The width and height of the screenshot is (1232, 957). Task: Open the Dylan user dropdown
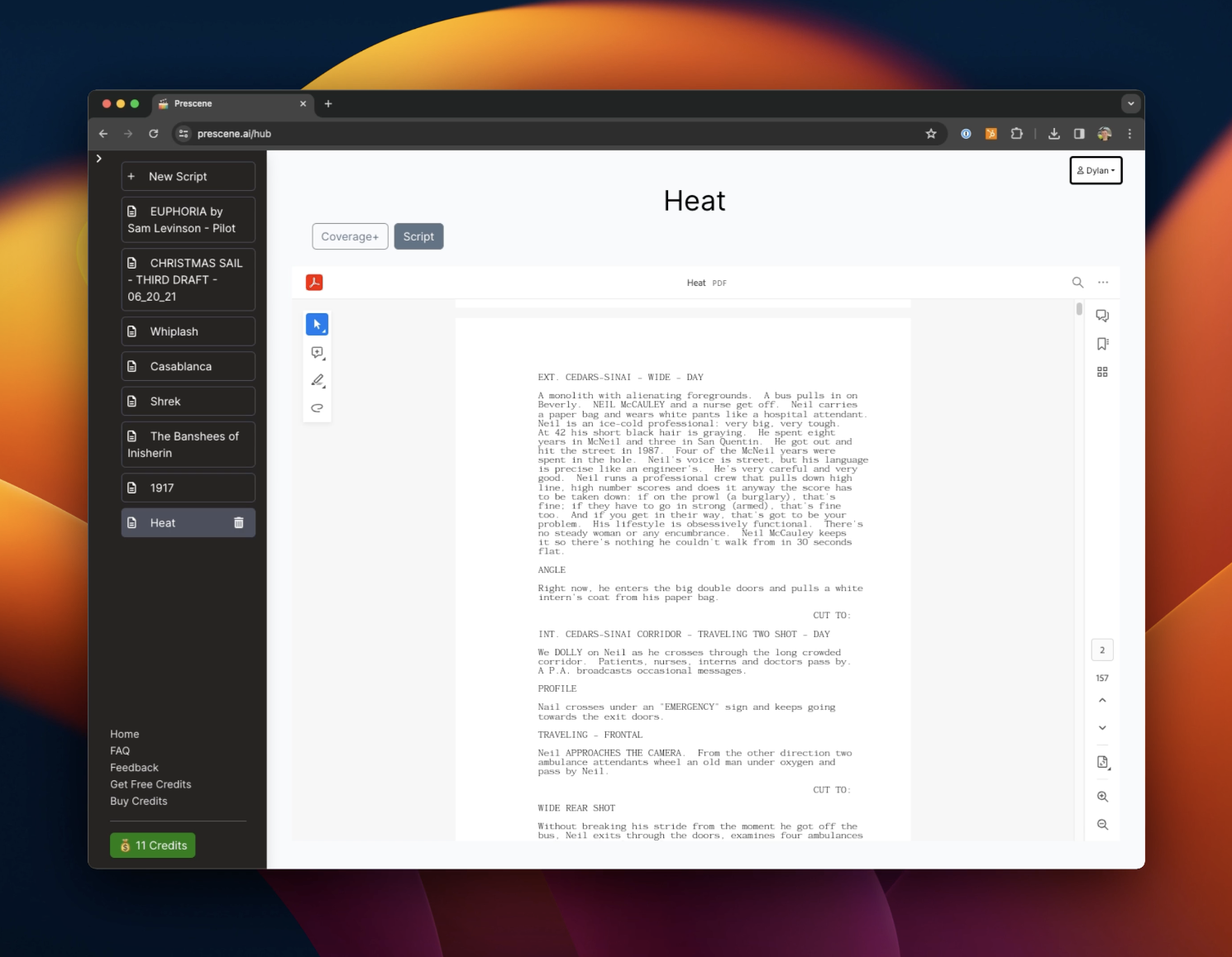tap(1096, 170)
